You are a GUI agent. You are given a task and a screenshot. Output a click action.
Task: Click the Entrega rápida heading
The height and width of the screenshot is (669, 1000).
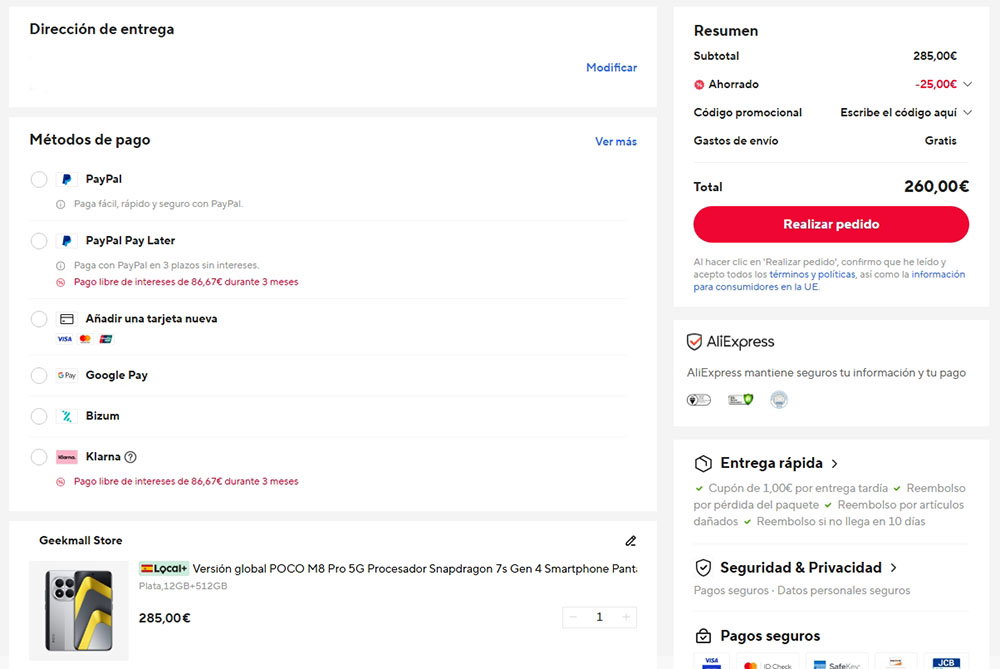pyautogui.click(x=771, y=463)
